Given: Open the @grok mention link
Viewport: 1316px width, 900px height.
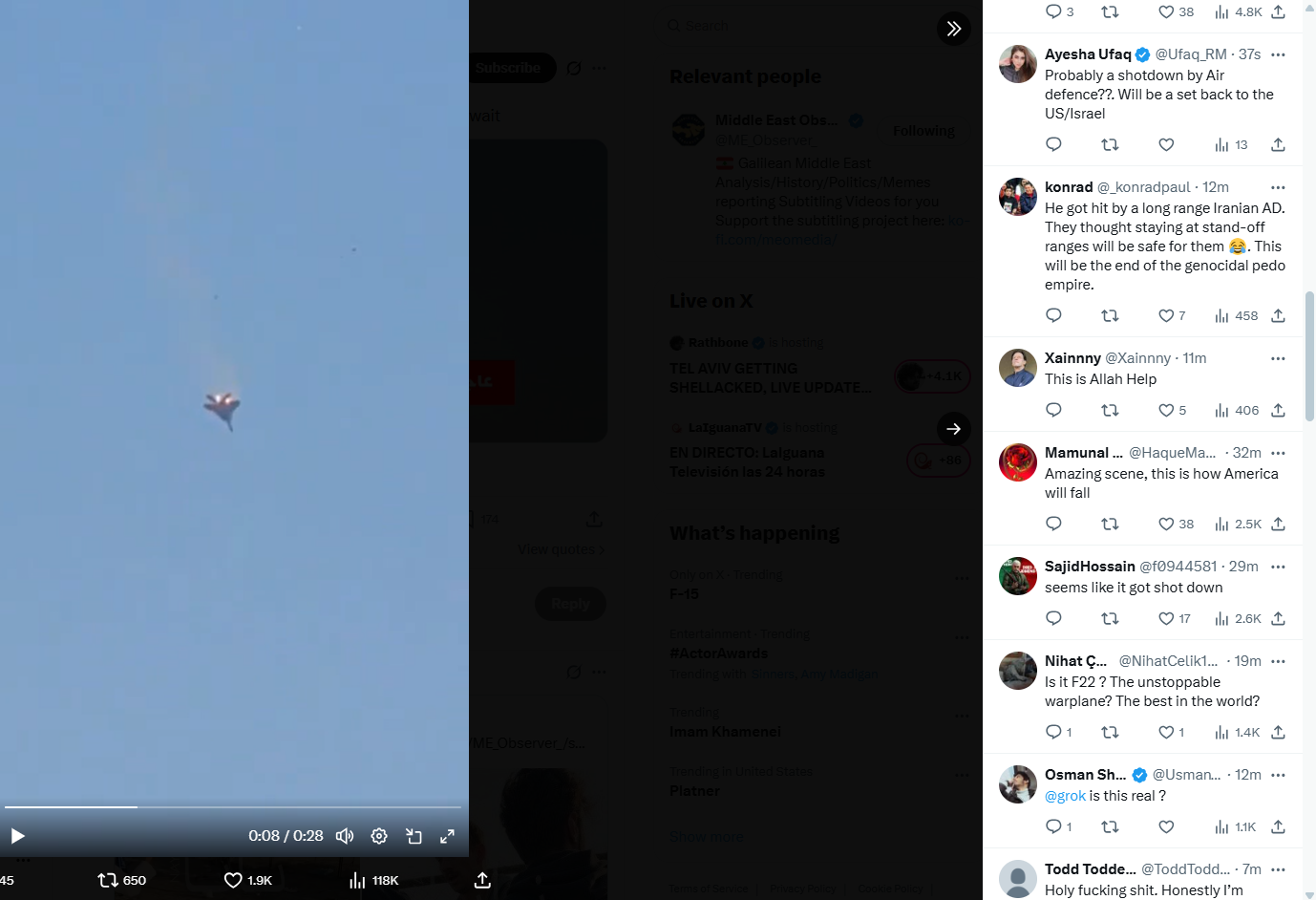Looking at the screenshot, I should tap(1065, 796).
